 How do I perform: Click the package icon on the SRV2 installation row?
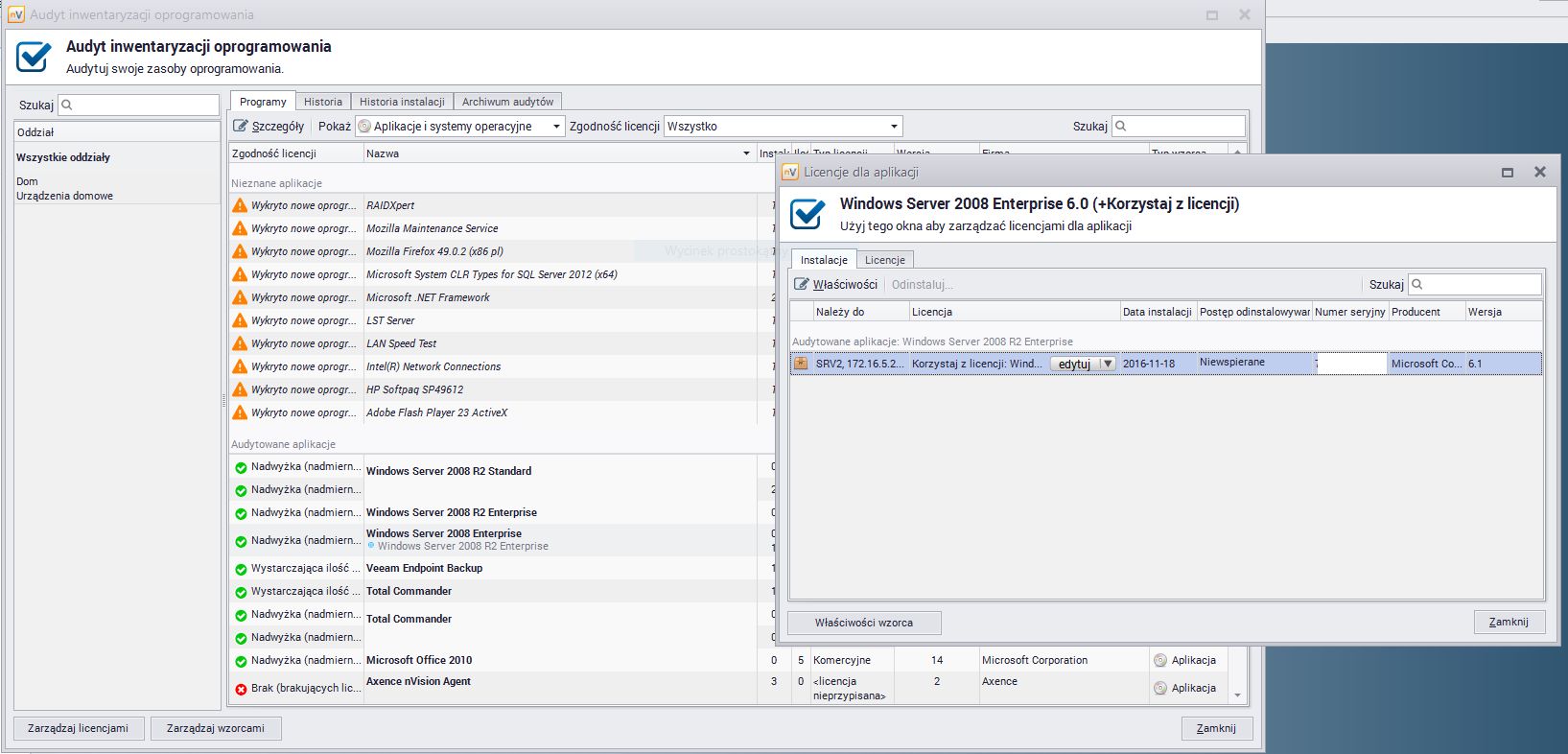coord(801,364)
